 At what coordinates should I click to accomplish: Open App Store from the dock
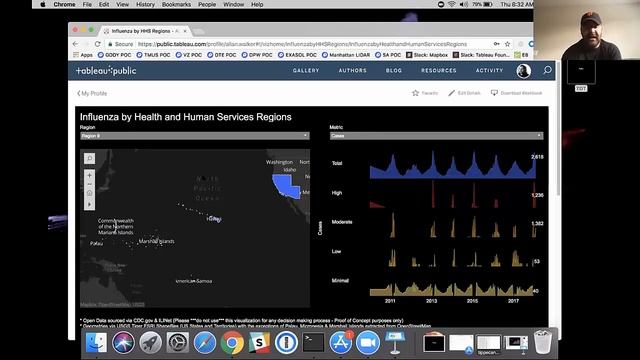pyautogui.click(x=340, y=342)
